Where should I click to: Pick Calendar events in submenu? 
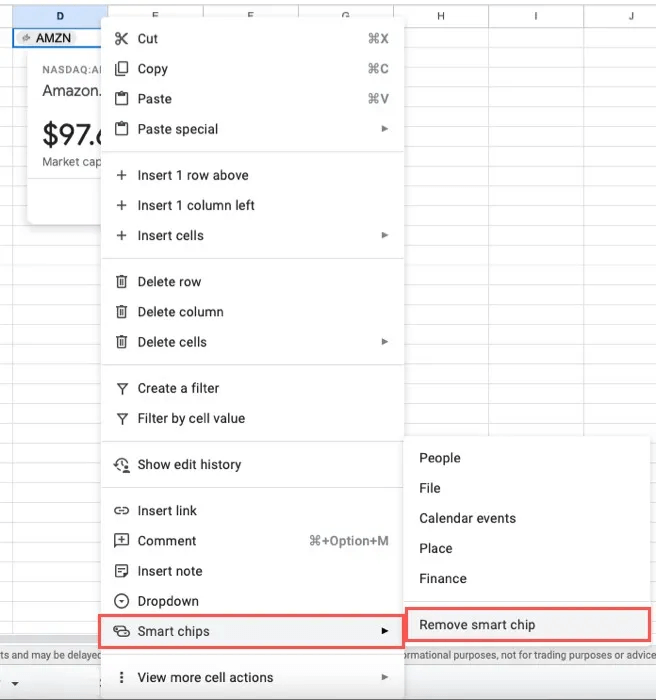pos(526,518)
